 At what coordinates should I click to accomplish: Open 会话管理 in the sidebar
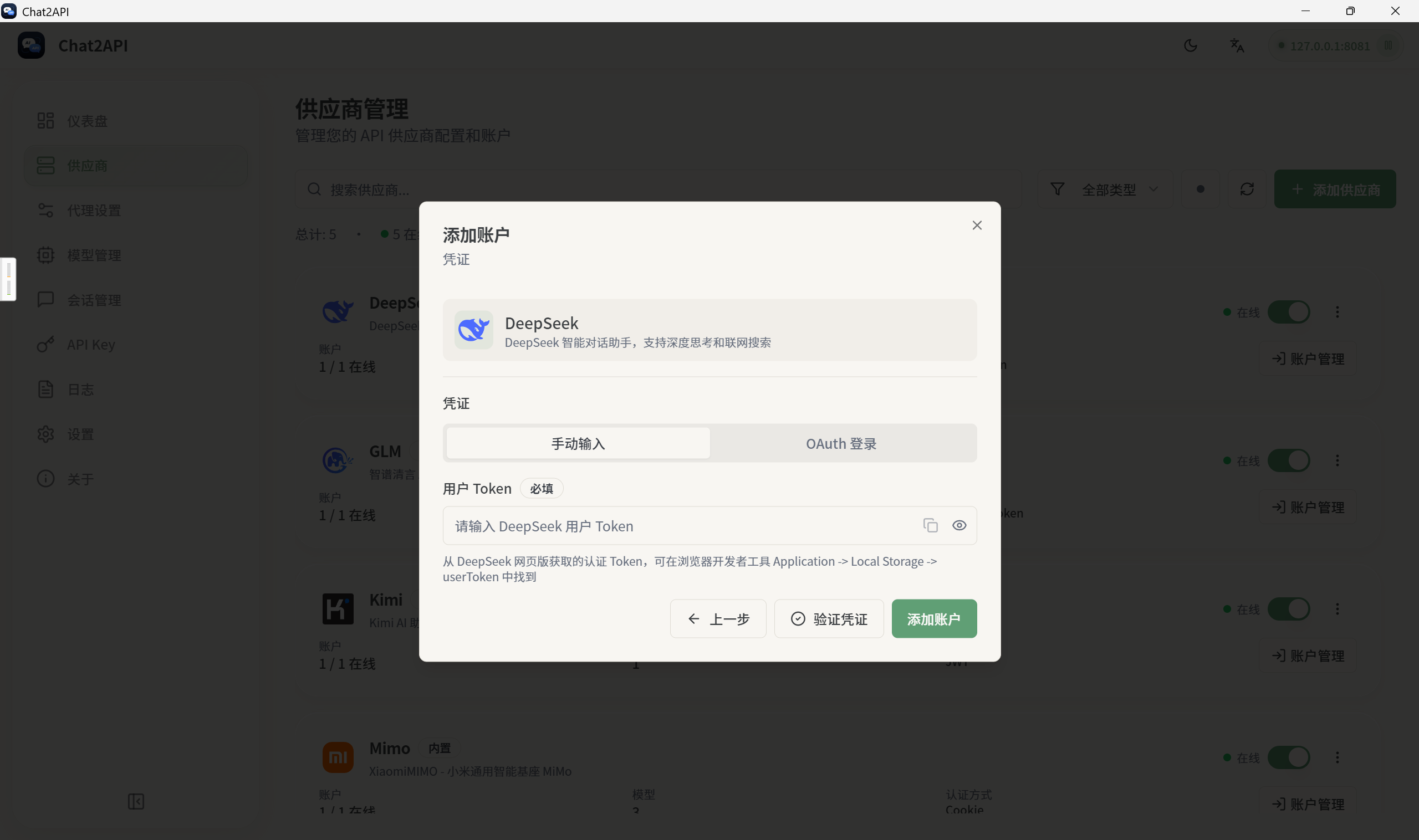[136, 299]
